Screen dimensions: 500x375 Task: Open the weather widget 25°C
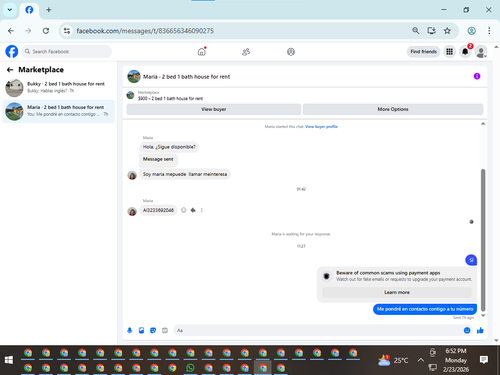click(393, 360)
